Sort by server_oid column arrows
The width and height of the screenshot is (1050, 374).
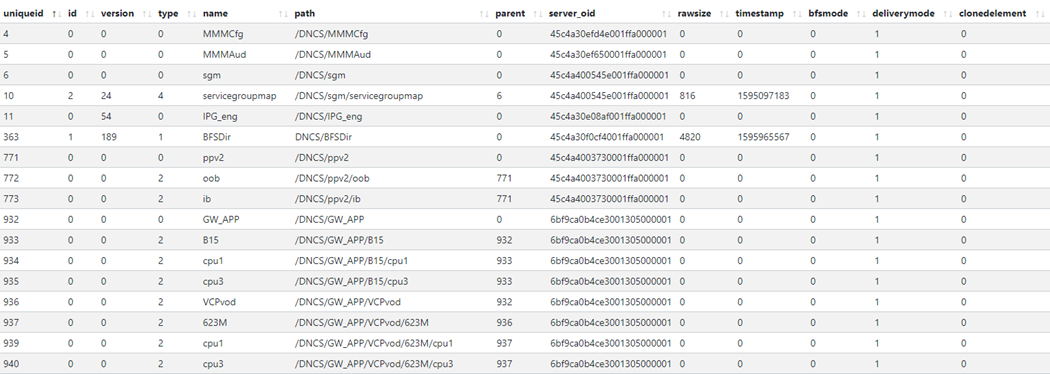click(x=666, y=13)
